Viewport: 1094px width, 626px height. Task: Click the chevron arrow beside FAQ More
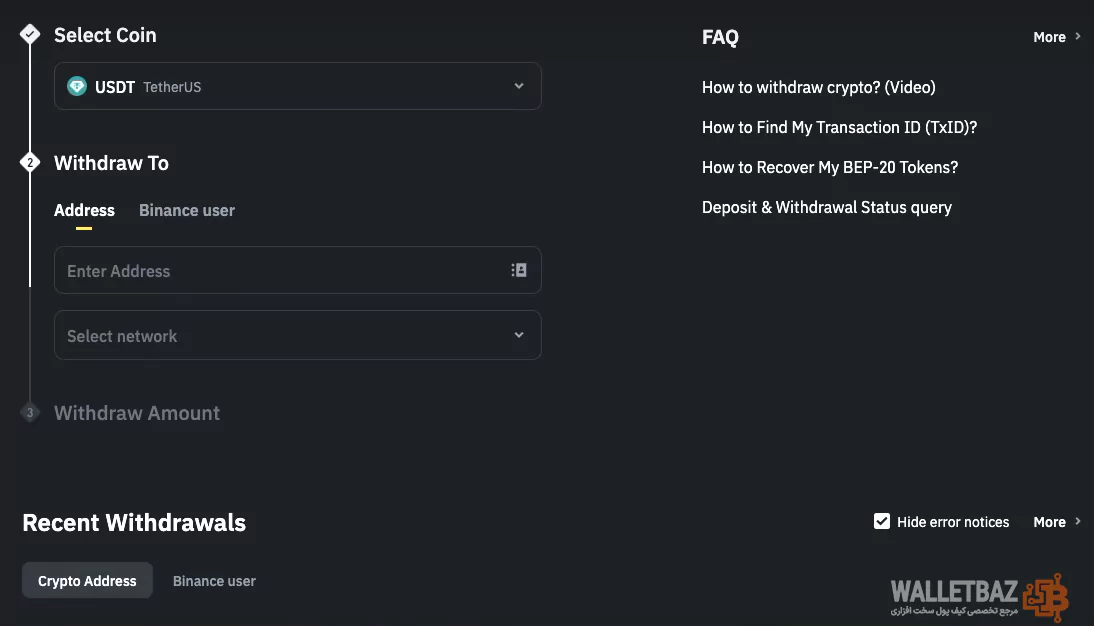tap(1077, 37)
